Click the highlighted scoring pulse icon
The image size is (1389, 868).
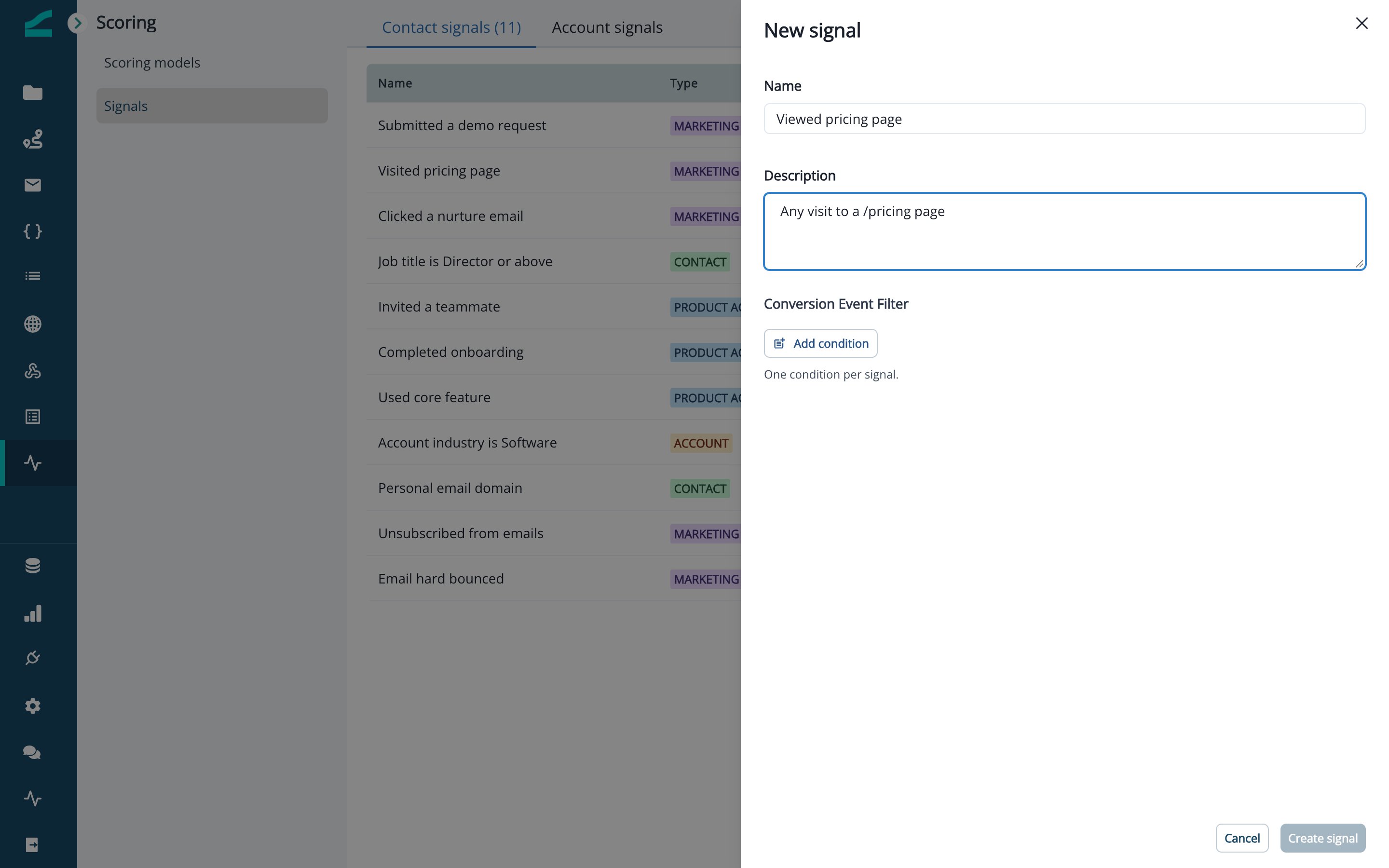point(33,463)
